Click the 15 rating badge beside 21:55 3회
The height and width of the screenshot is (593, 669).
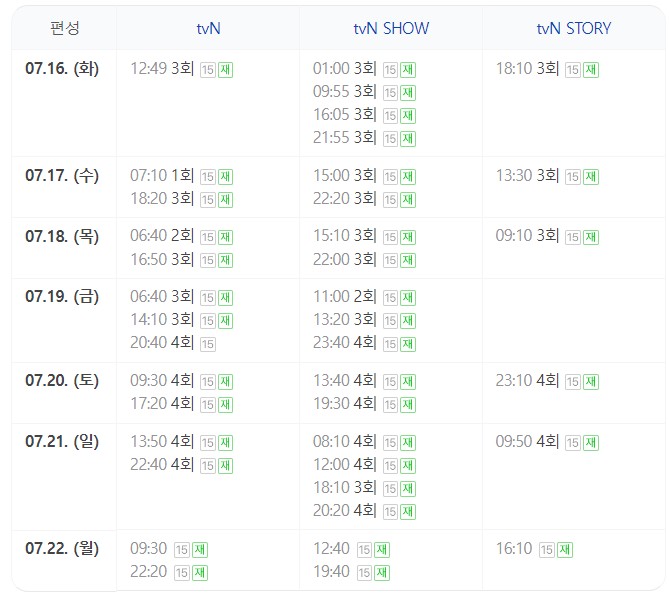click(x=390, y=139)
